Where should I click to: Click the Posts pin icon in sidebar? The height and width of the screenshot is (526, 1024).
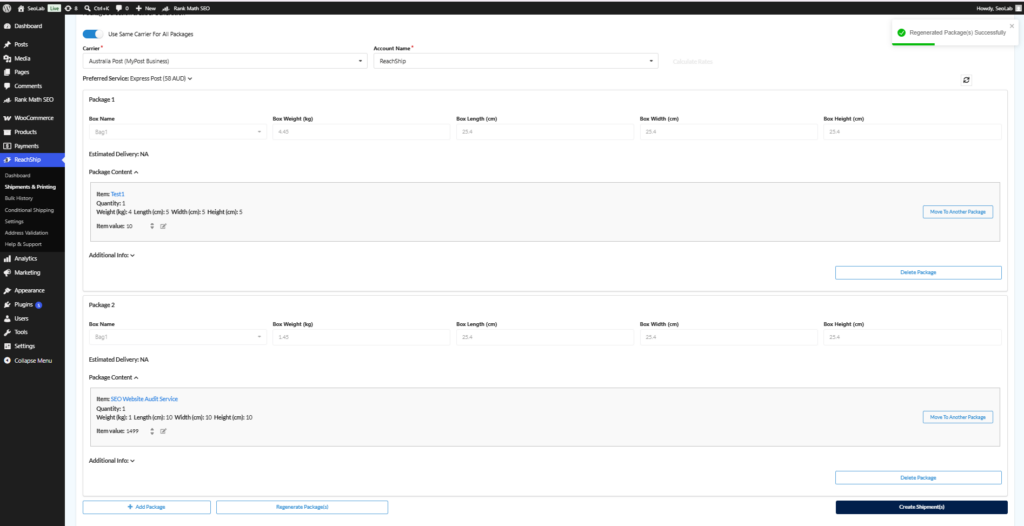(7, 44)
